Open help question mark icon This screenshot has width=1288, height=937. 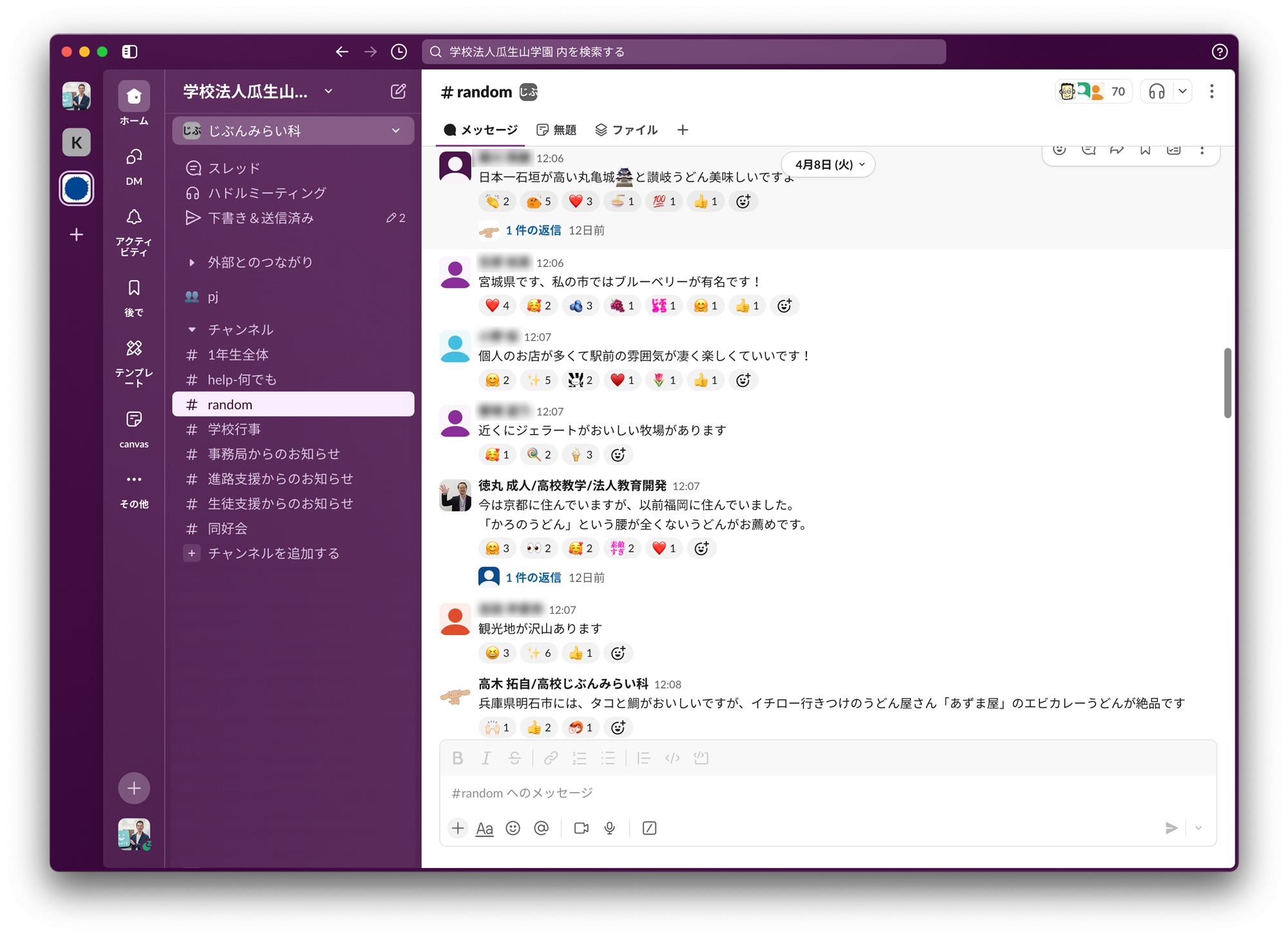pyautogui.click(x=1219, y=52)
